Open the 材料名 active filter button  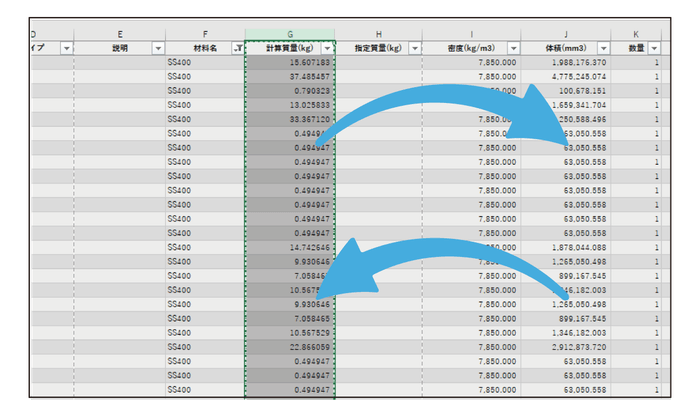tap(237, 48)
